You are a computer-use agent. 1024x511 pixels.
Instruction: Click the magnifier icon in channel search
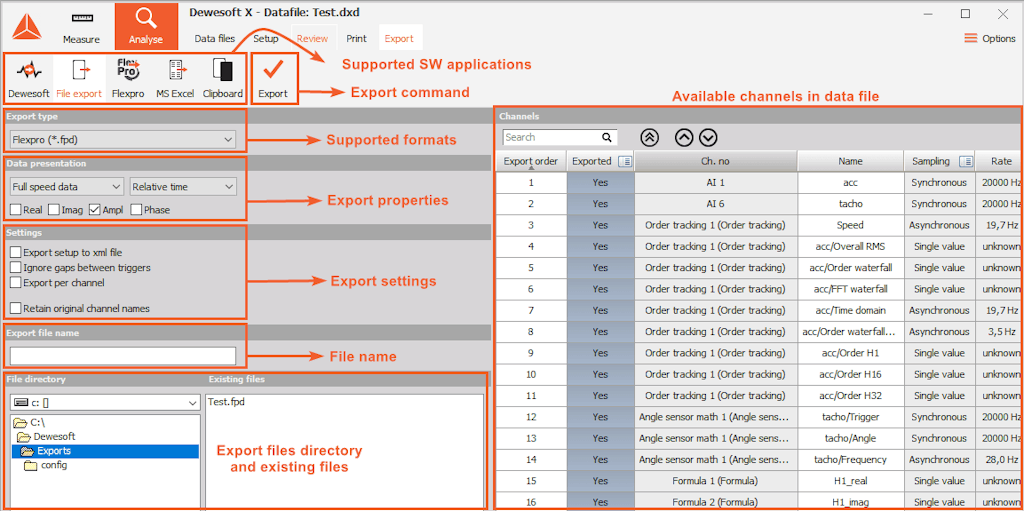(607, 137)
